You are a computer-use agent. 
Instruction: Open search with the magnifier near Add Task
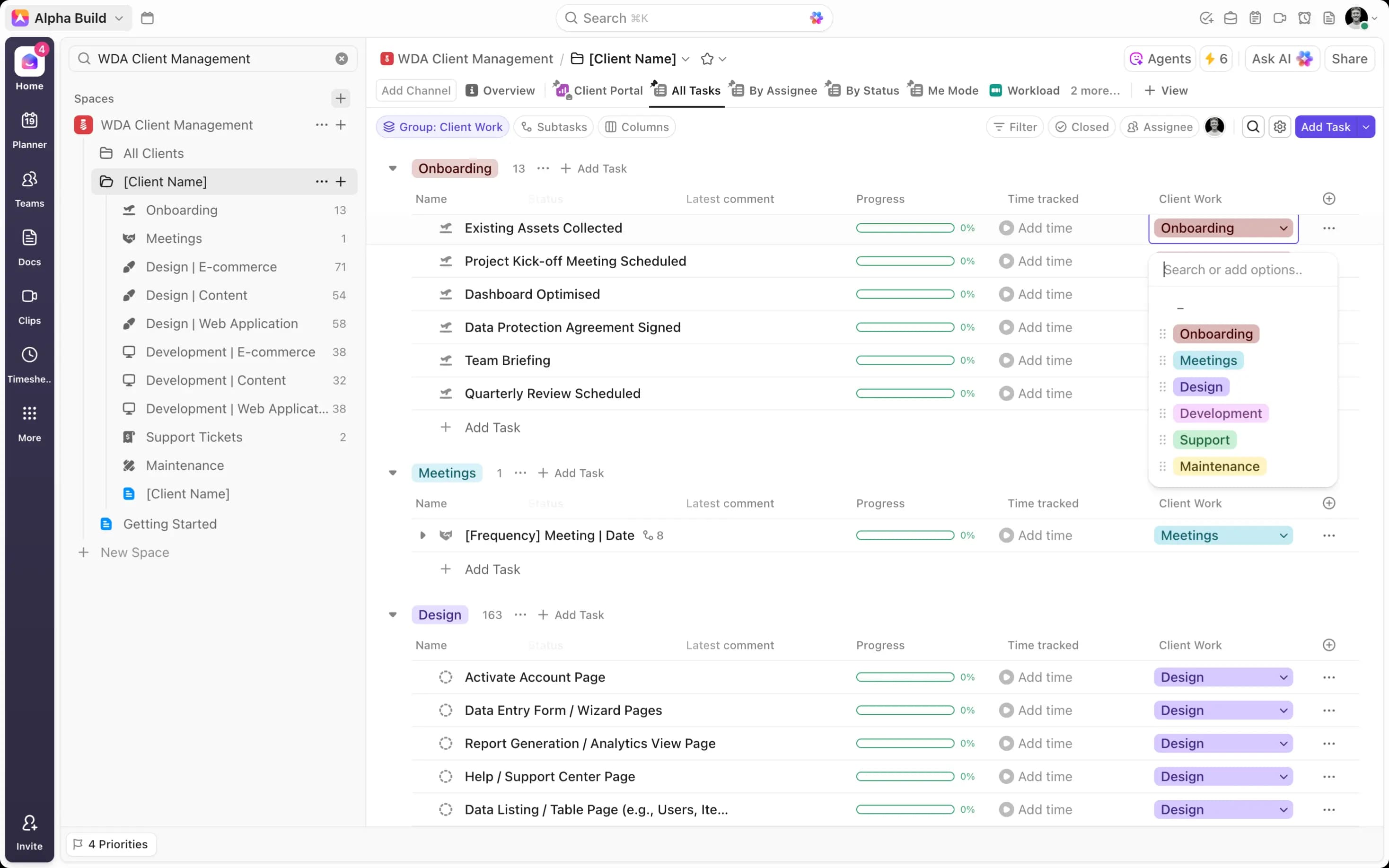[1253, 127]
